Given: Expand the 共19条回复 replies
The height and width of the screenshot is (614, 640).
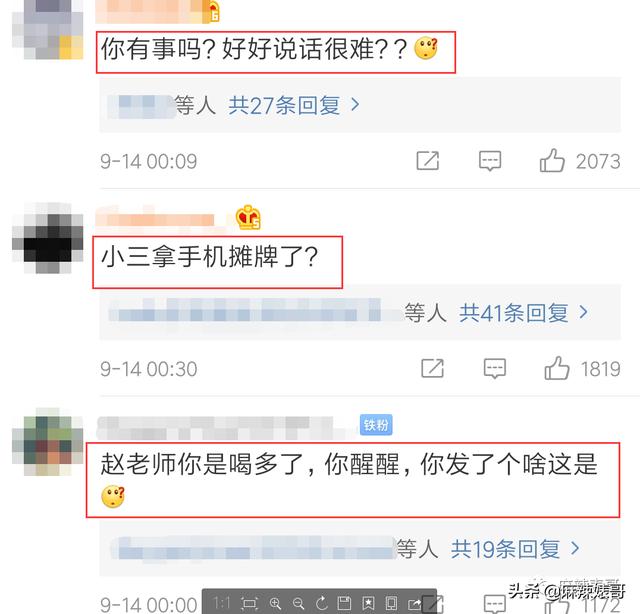Looking at the screenshot, I should [516, 549].
